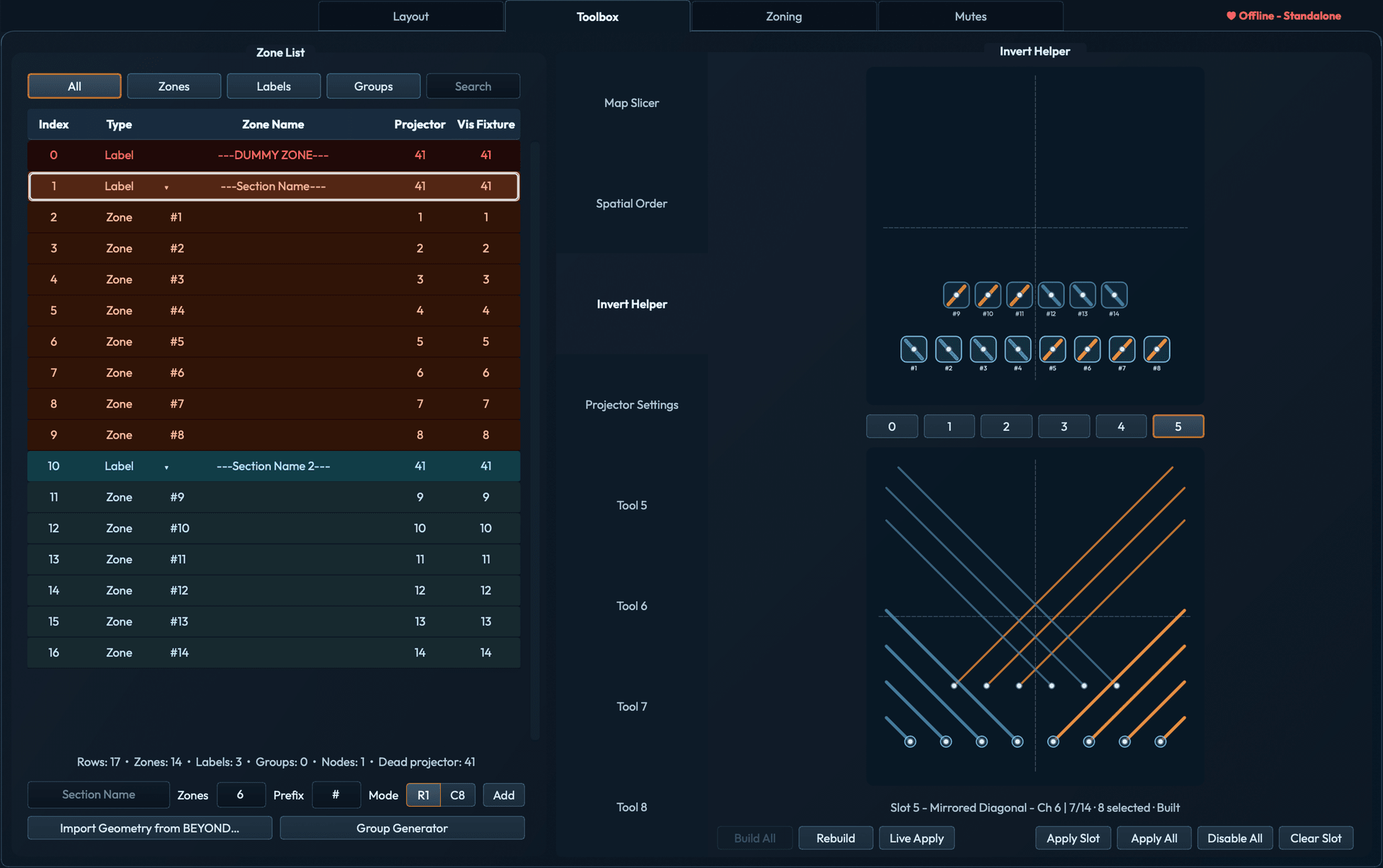Open the Toolbox tab
The height and width of the screenshot is (868, 1383).
597,17
